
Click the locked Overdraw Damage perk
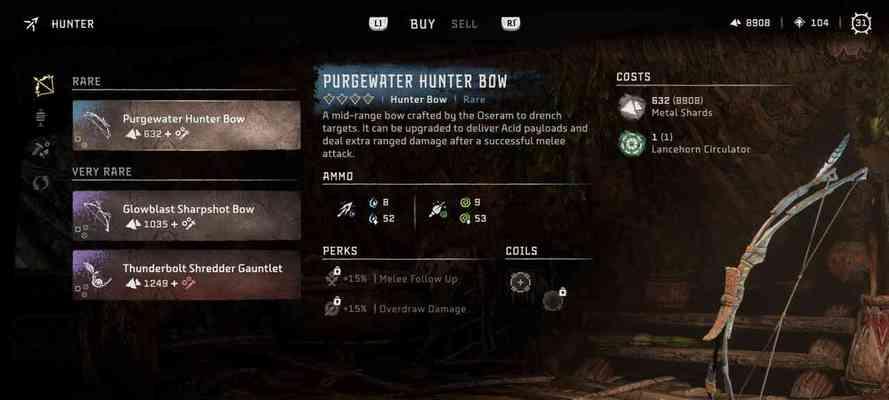point(395,308)
